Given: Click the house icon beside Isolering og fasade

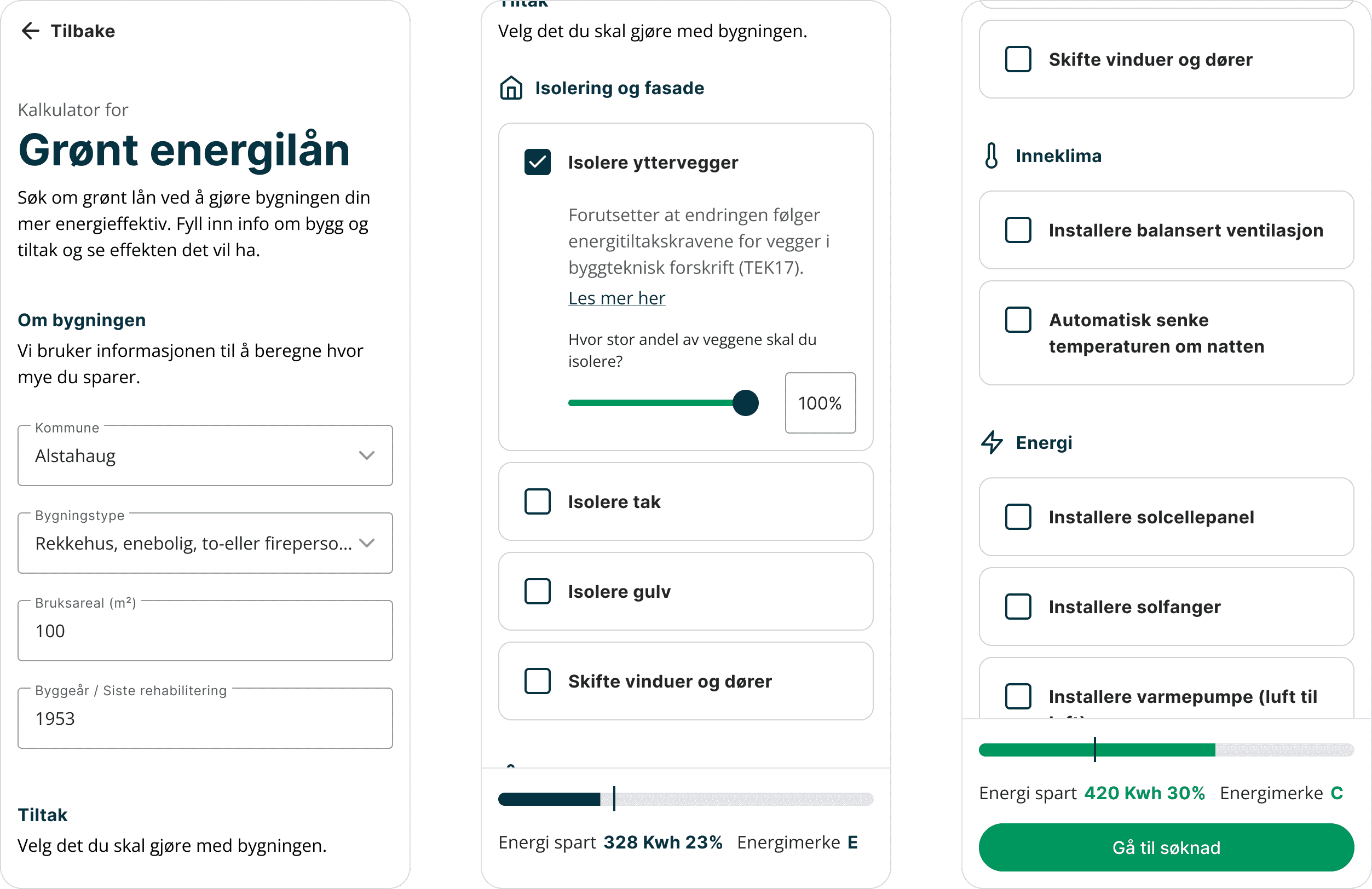Looking at the screenshot, I should [511, 88].
